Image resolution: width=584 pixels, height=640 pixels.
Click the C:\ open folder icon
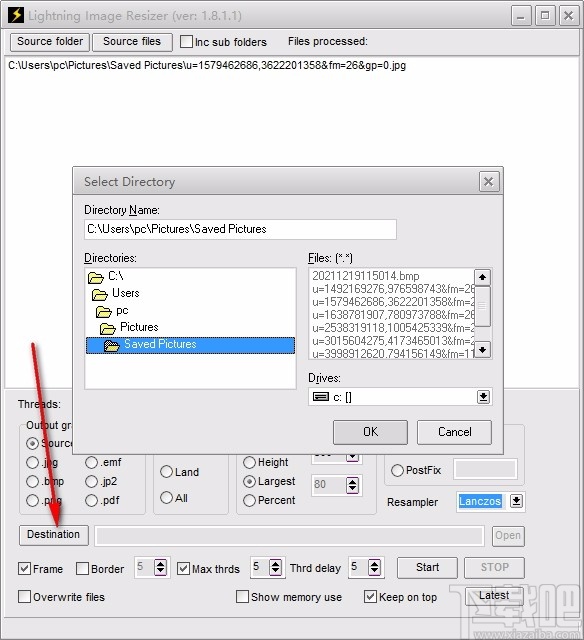click(96, 278)
